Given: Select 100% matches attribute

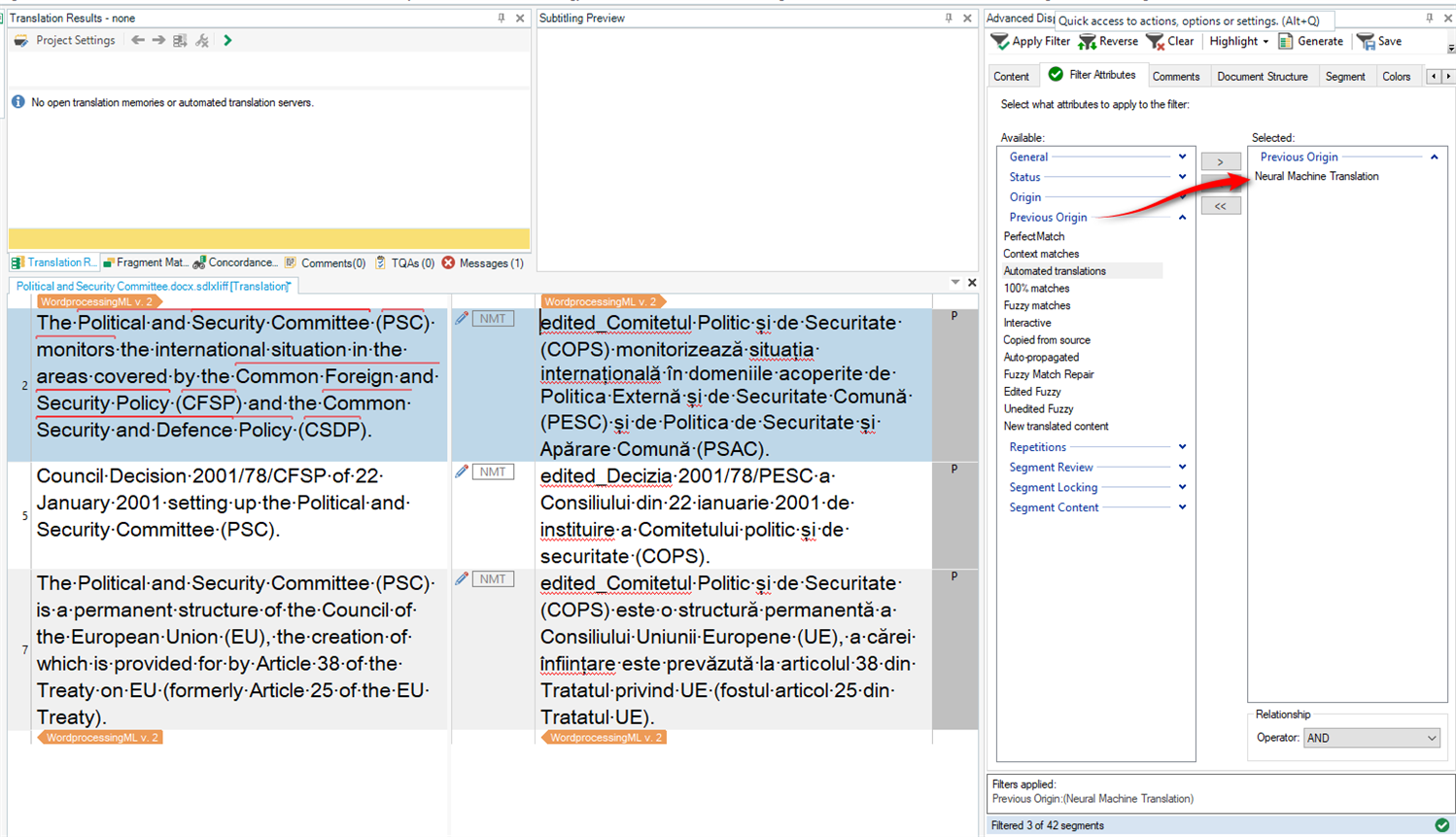Looking at the screenshot, I should pyautogui.click(x=1036, y=289).
